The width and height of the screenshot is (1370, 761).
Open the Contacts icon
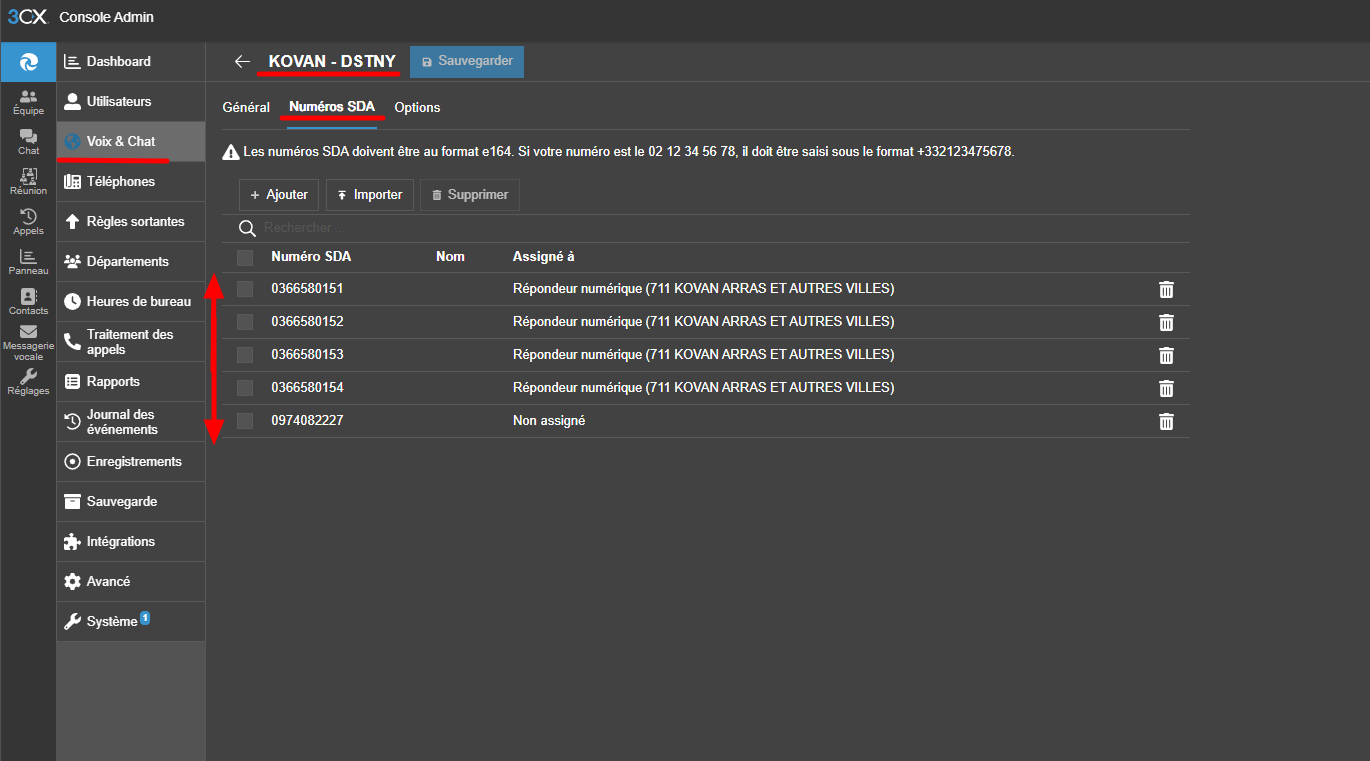pos(28,302)
